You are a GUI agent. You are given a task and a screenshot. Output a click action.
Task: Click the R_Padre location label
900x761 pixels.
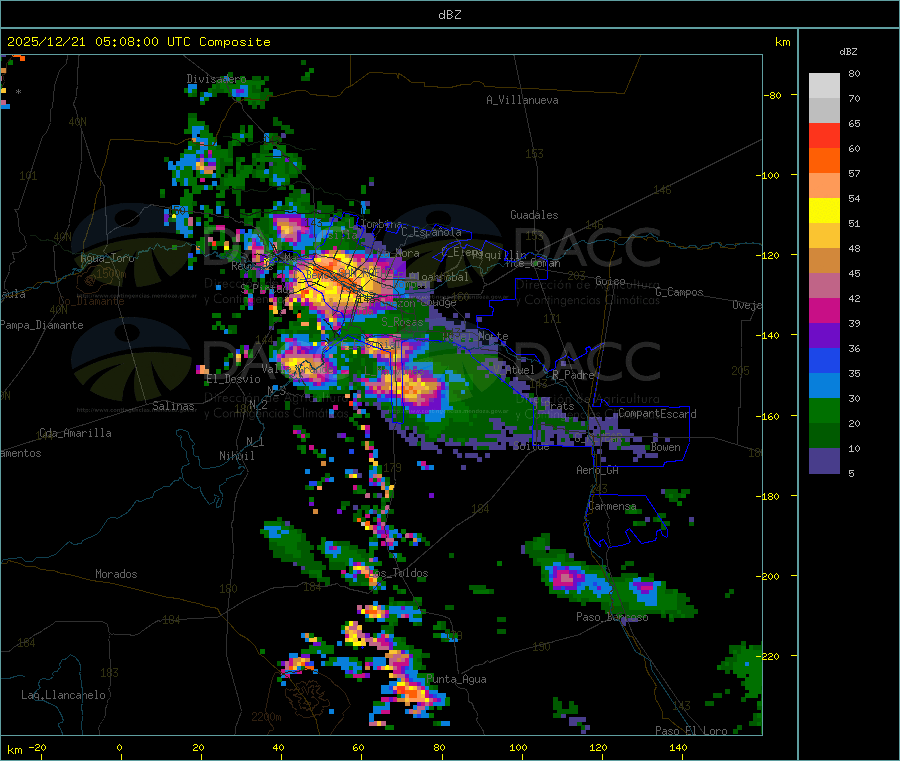pos(573,375)
